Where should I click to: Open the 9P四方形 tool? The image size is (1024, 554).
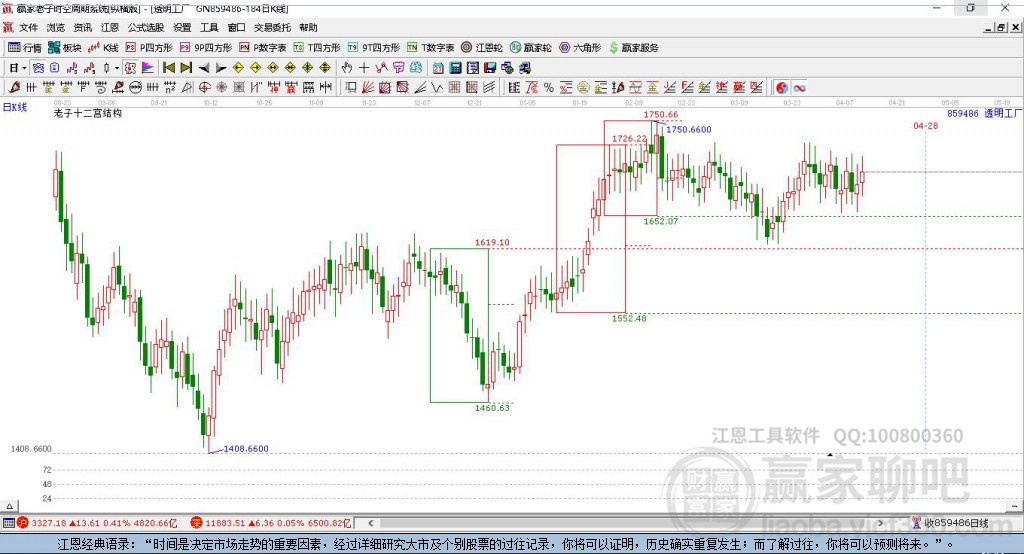(206, 48)
